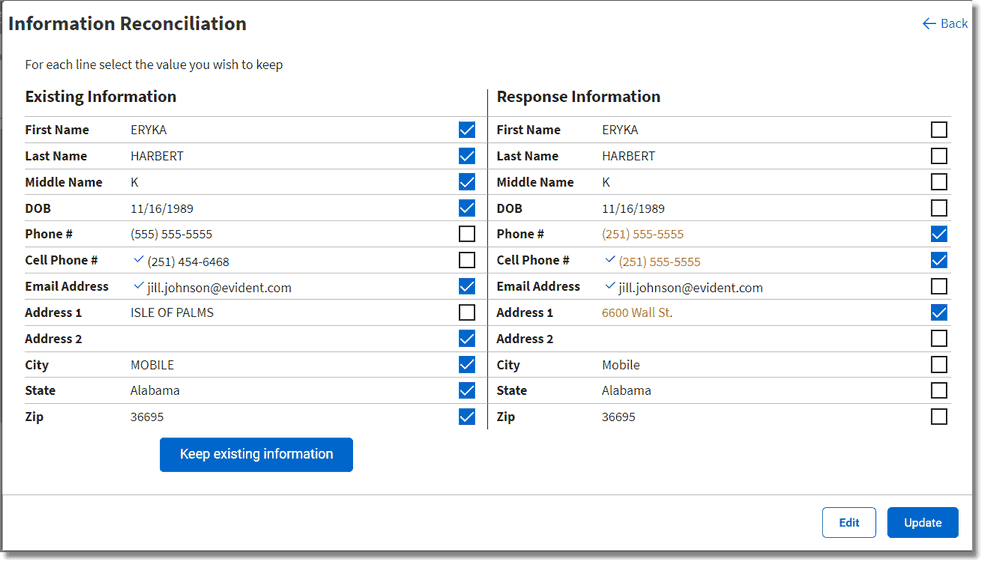Click the Edit button
This screenshot has height=562, width=982.
(849, 523)
